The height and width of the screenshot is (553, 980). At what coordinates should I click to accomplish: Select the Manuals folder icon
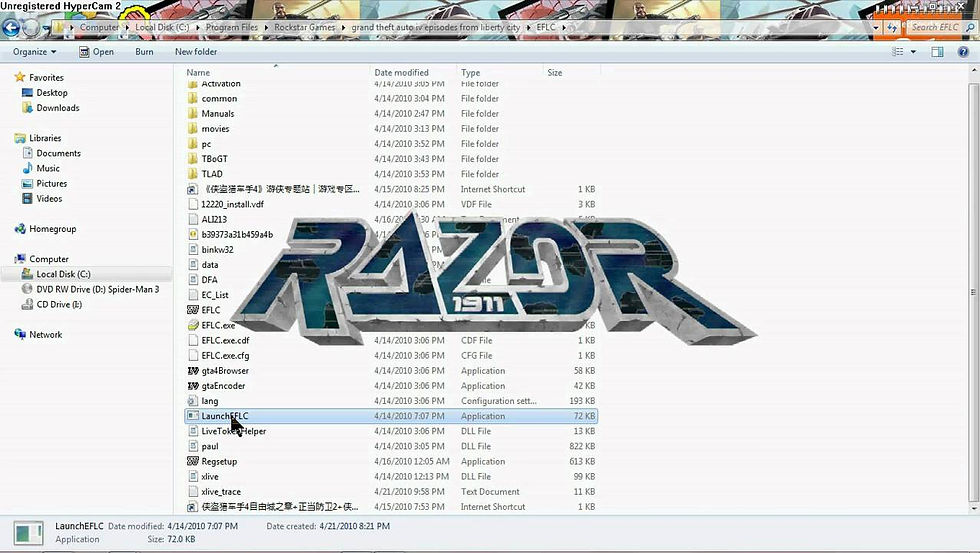tap(192, 114)
